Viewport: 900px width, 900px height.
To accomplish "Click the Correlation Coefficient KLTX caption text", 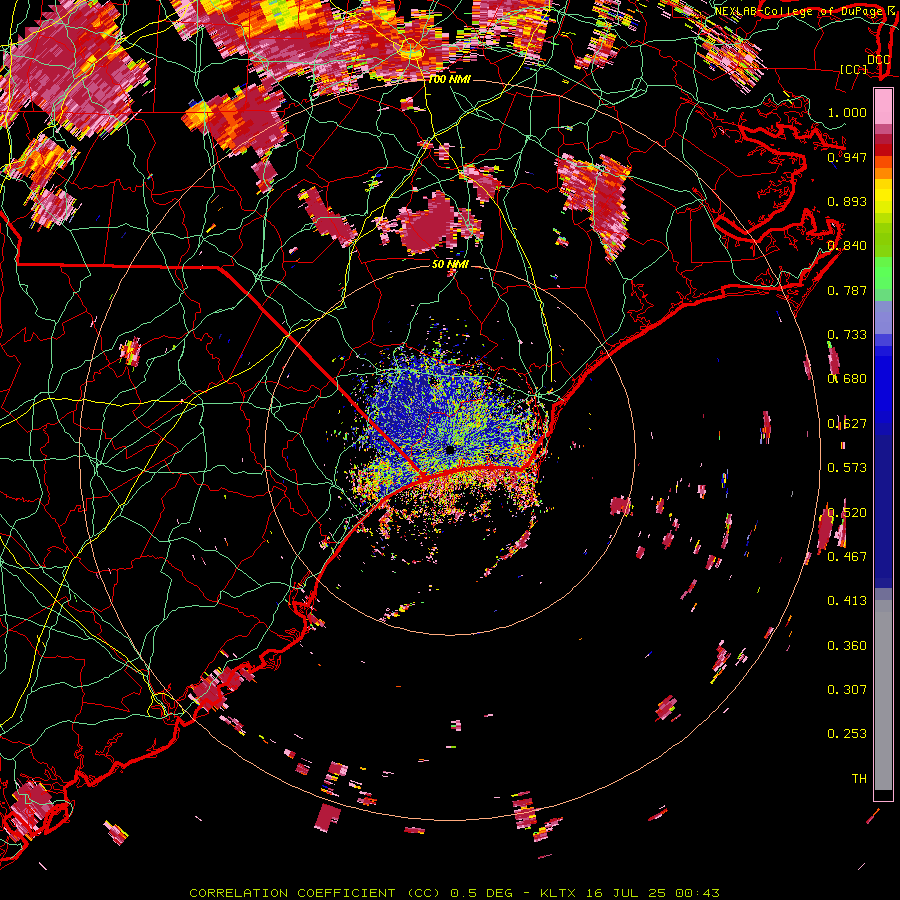I will 454,893.
